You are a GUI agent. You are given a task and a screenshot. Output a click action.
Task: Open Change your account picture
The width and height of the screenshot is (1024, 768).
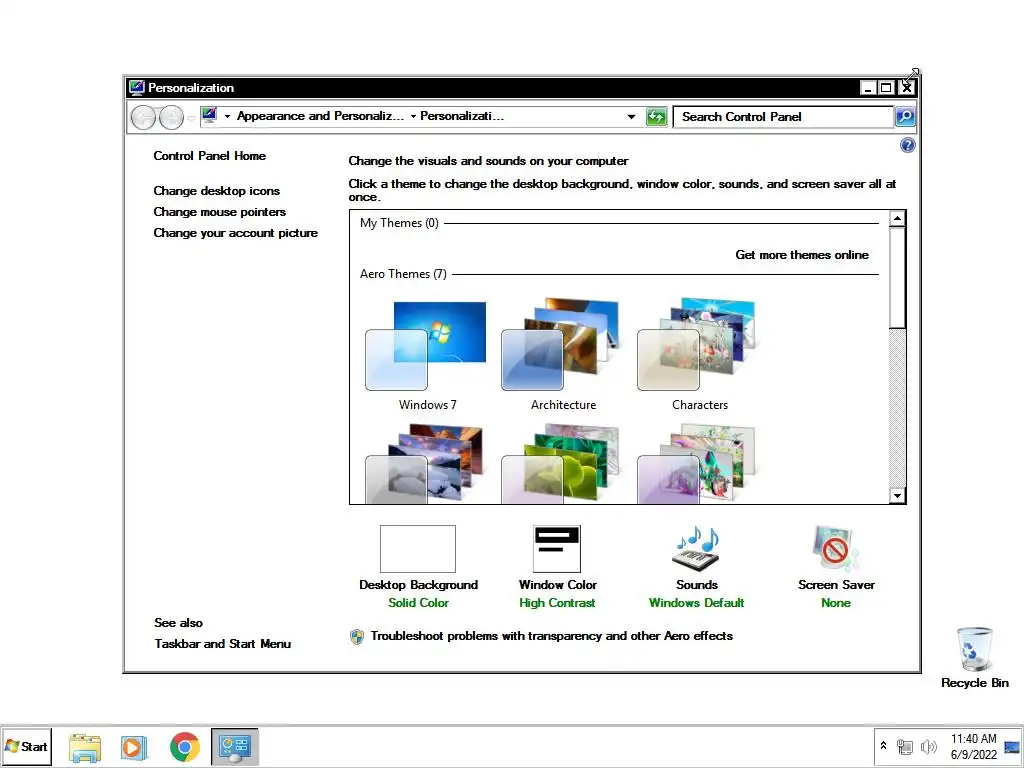coord(236,232)
